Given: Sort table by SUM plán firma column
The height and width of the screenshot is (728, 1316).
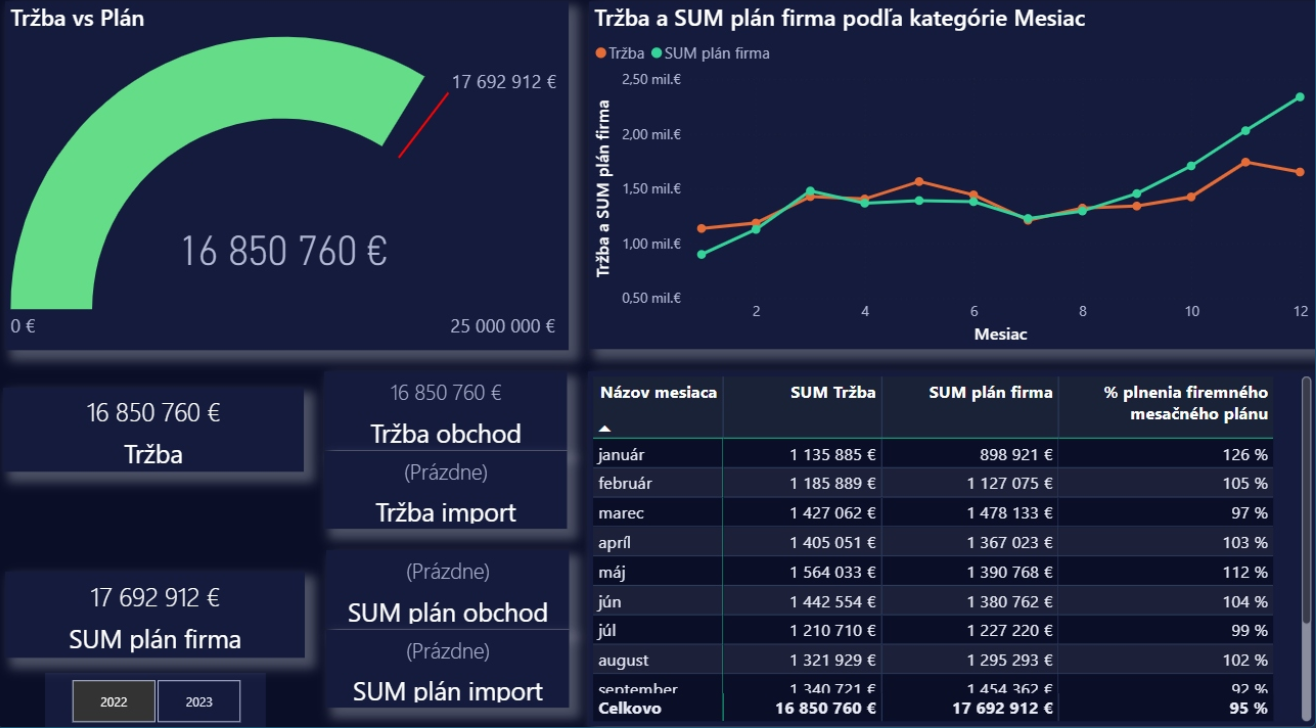Looking at the screenshot, I should tap(990, 393).
